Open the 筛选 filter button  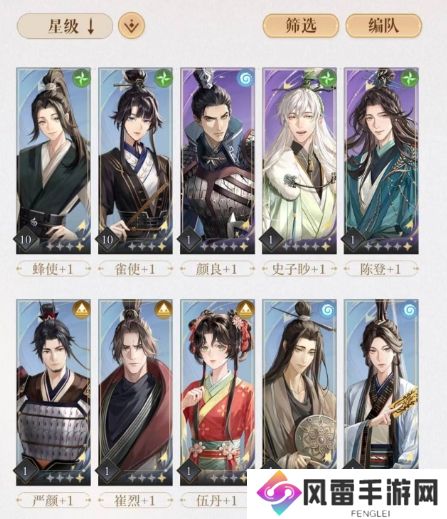(x=301, y=26)
